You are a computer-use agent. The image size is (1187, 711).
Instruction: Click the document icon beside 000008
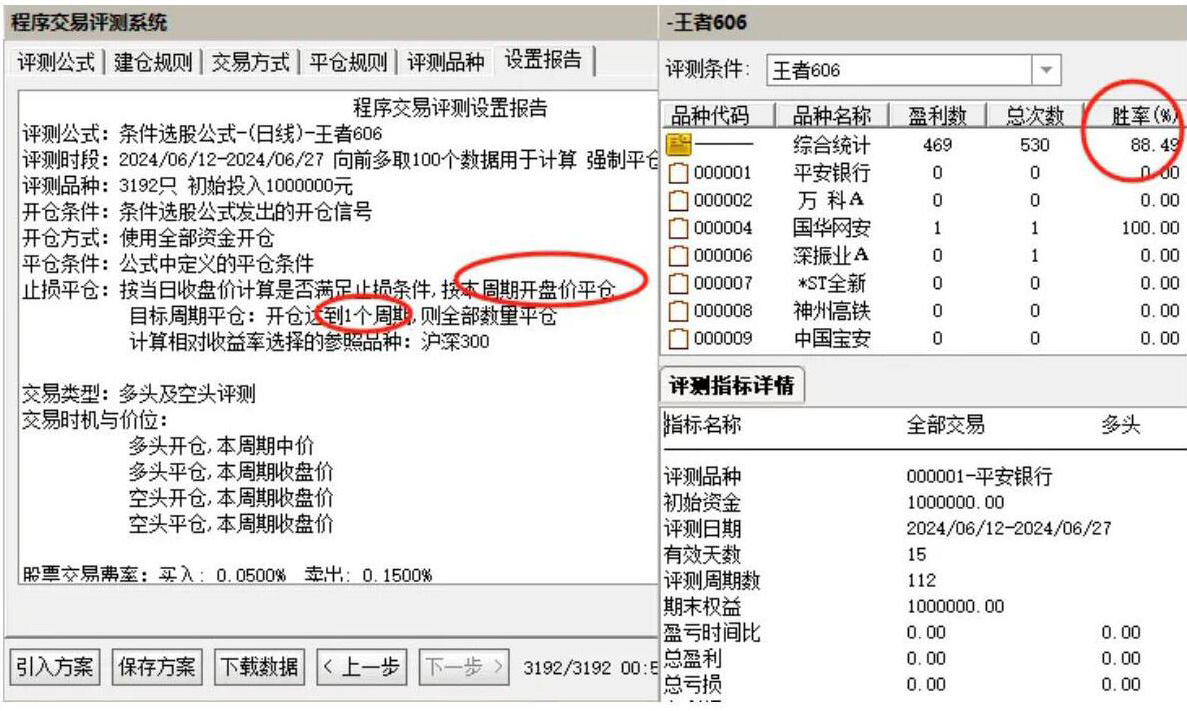679,310
